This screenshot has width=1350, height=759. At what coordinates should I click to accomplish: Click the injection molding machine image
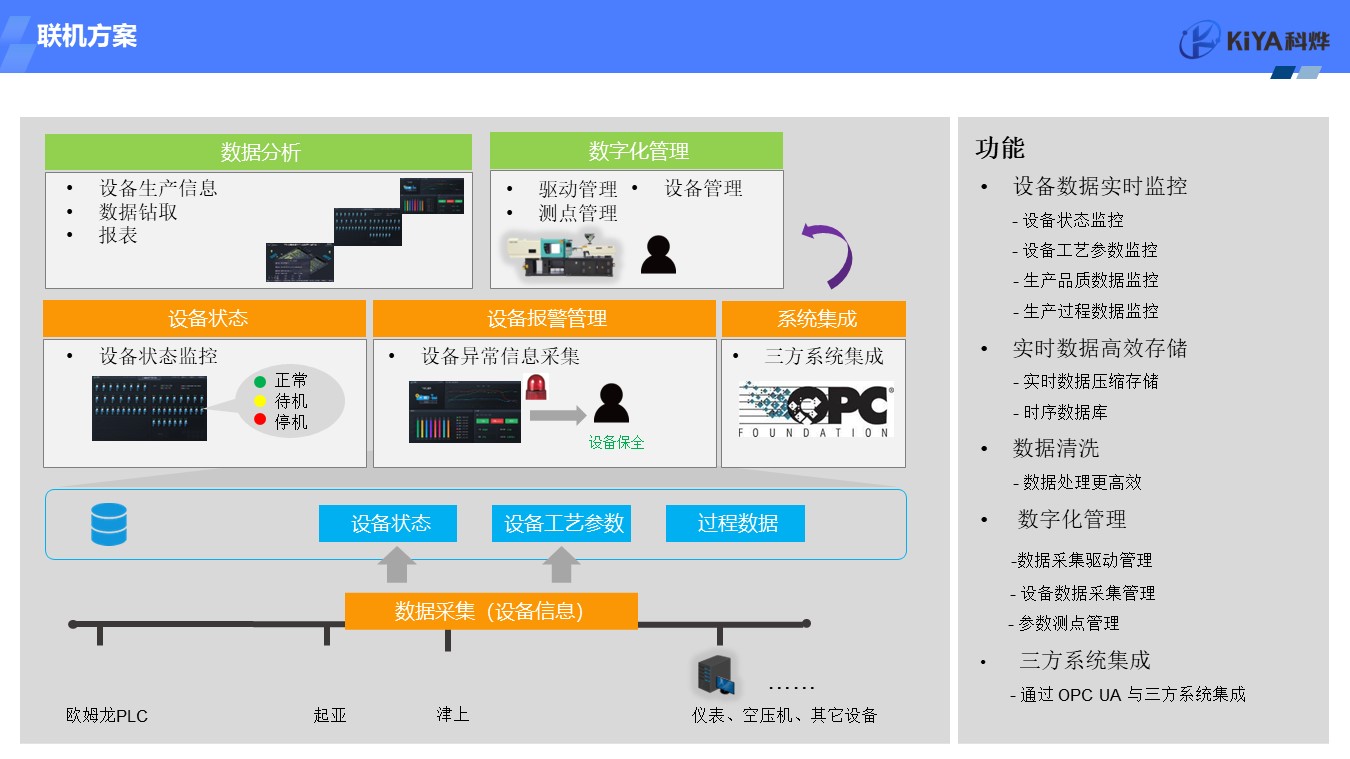(x=560, y=254)
